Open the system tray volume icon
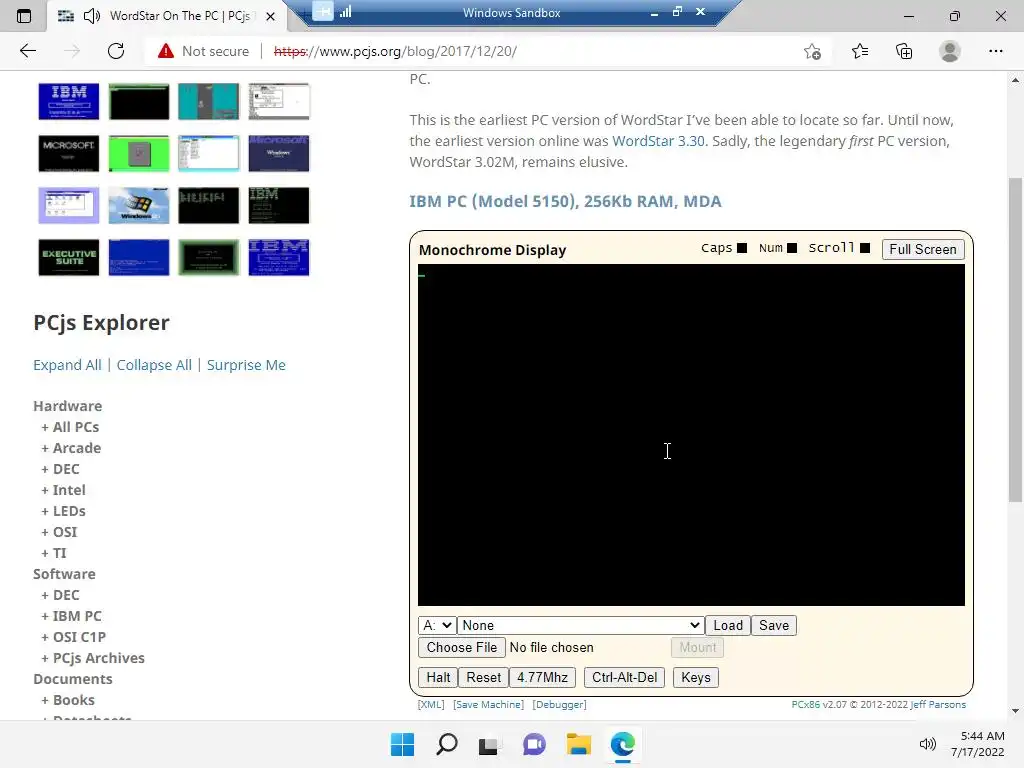Viewport: 1024px width, 768px height. [x=927, y=744]
